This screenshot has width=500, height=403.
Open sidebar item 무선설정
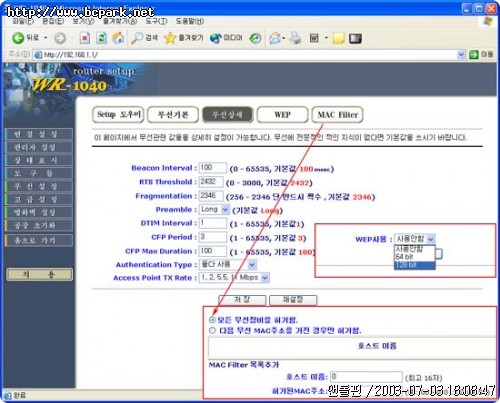point(39,186)
